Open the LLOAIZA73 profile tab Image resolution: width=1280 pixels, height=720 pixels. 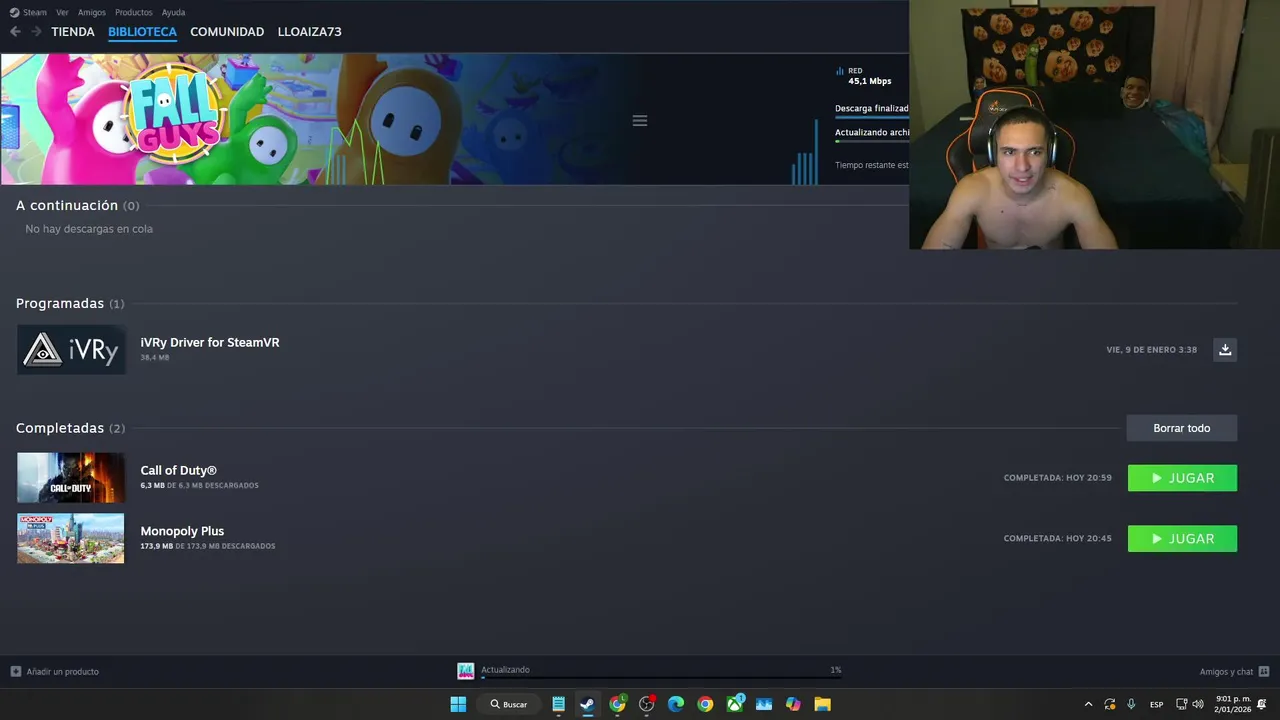tap(309, 32)
